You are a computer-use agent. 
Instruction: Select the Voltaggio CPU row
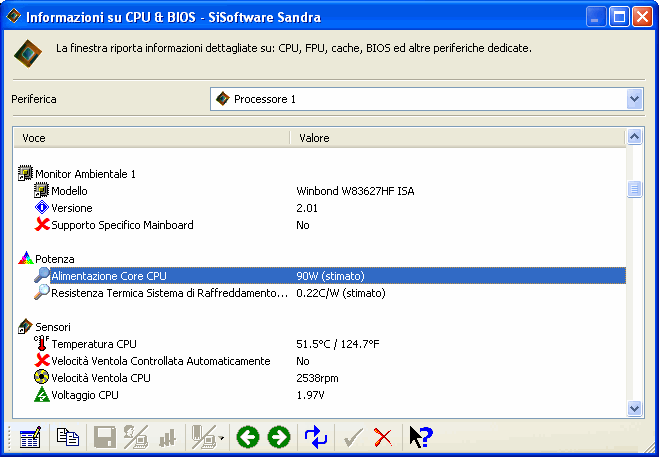pos(320,395)
